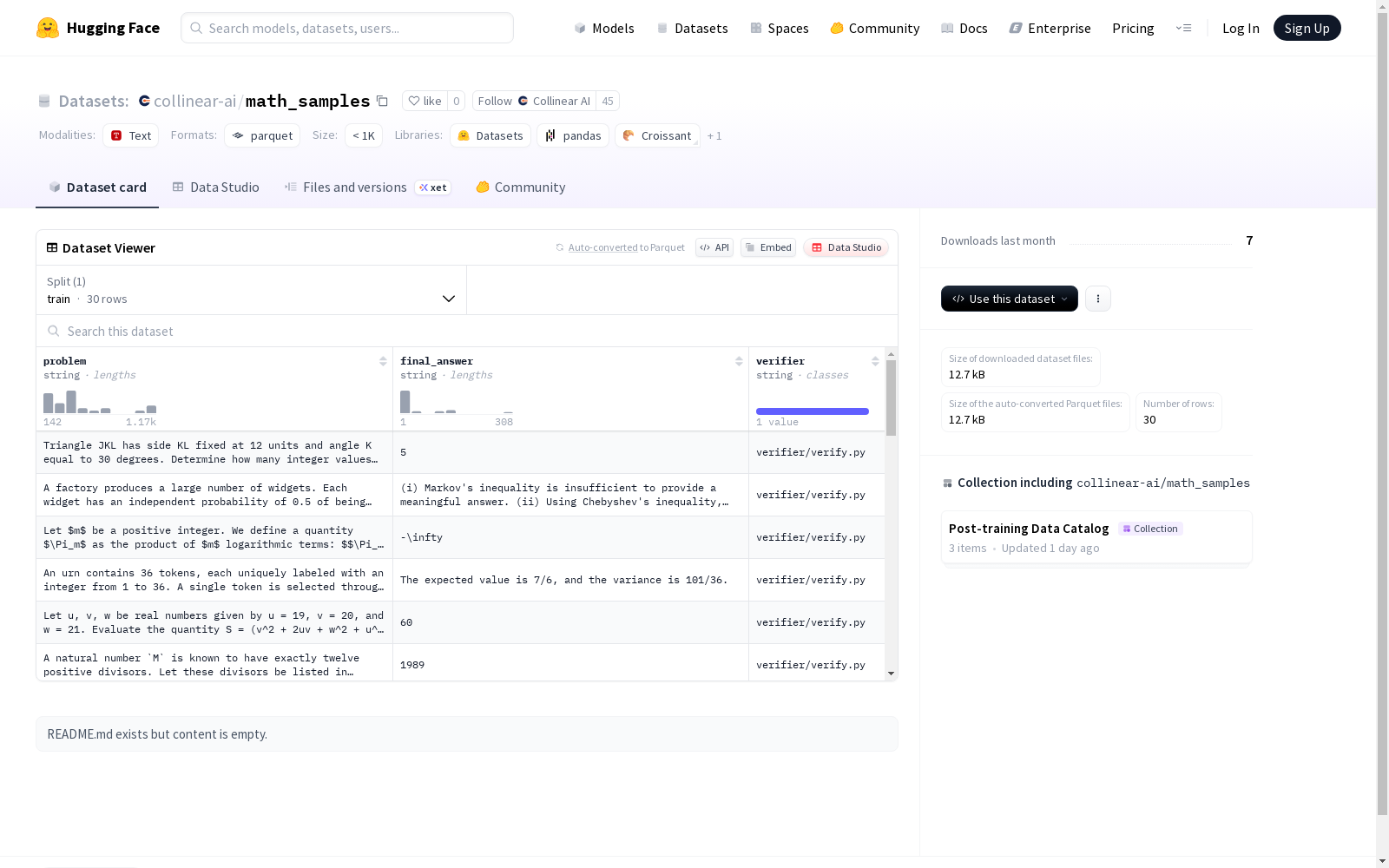Click the Hugging Face logo icon

pos(48,28)
